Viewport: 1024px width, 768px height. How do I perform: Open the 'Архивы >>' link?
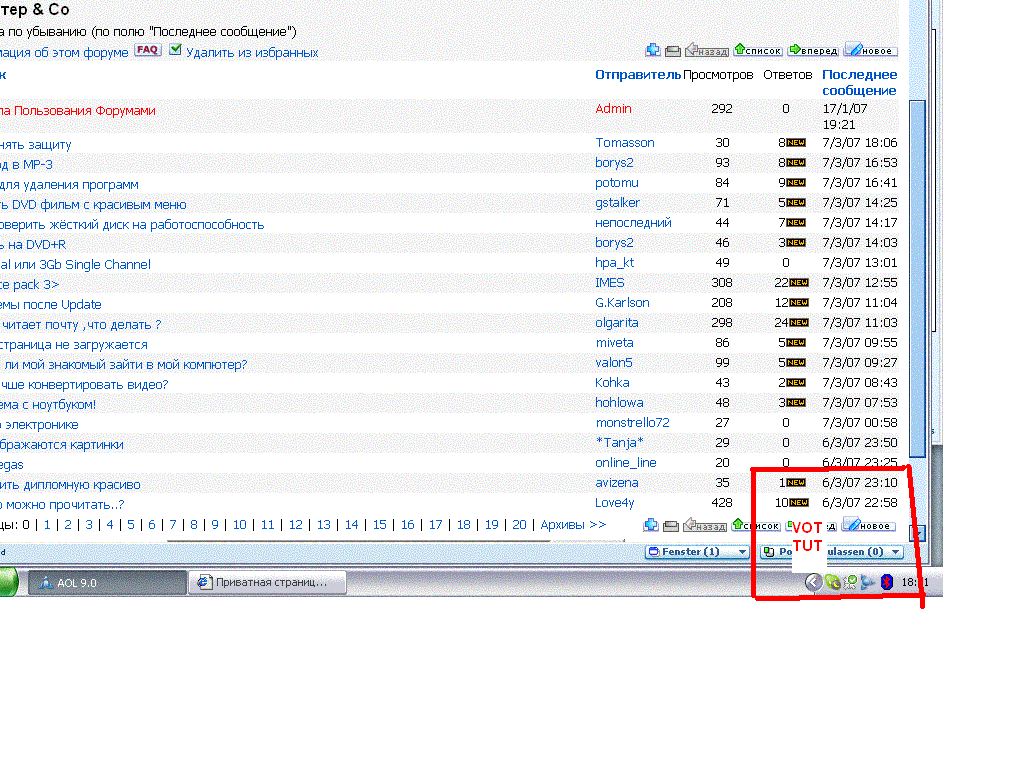pos(573,525)
